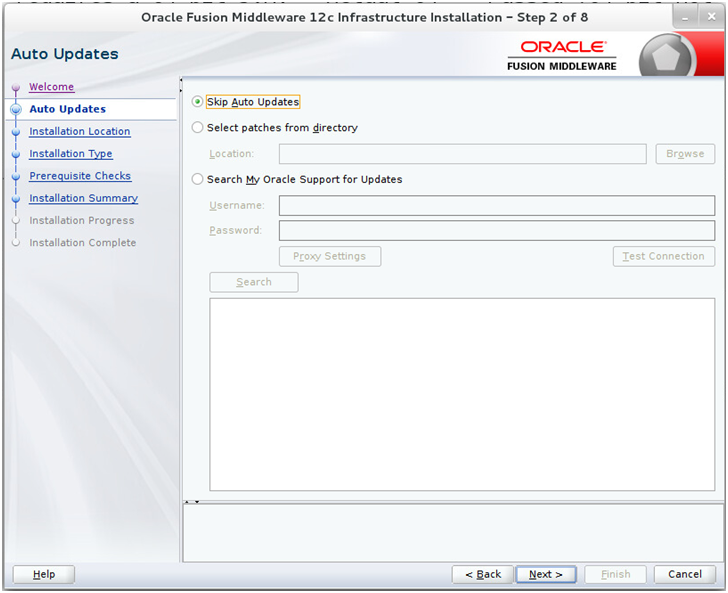728x593 pixels.
Task: Open Installation Location step
Action: [80, 131]
